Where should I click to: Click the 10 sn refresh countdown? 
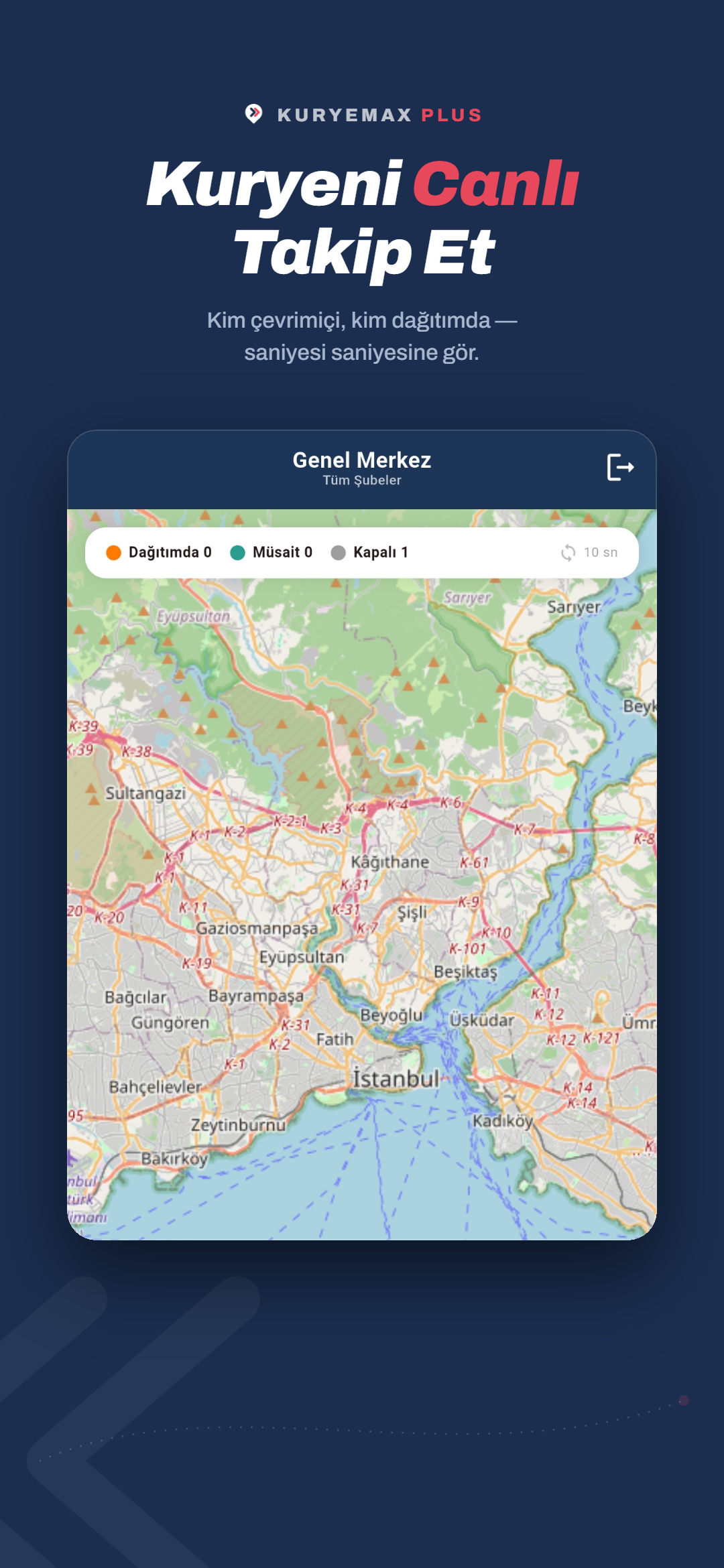click(601, 553)
